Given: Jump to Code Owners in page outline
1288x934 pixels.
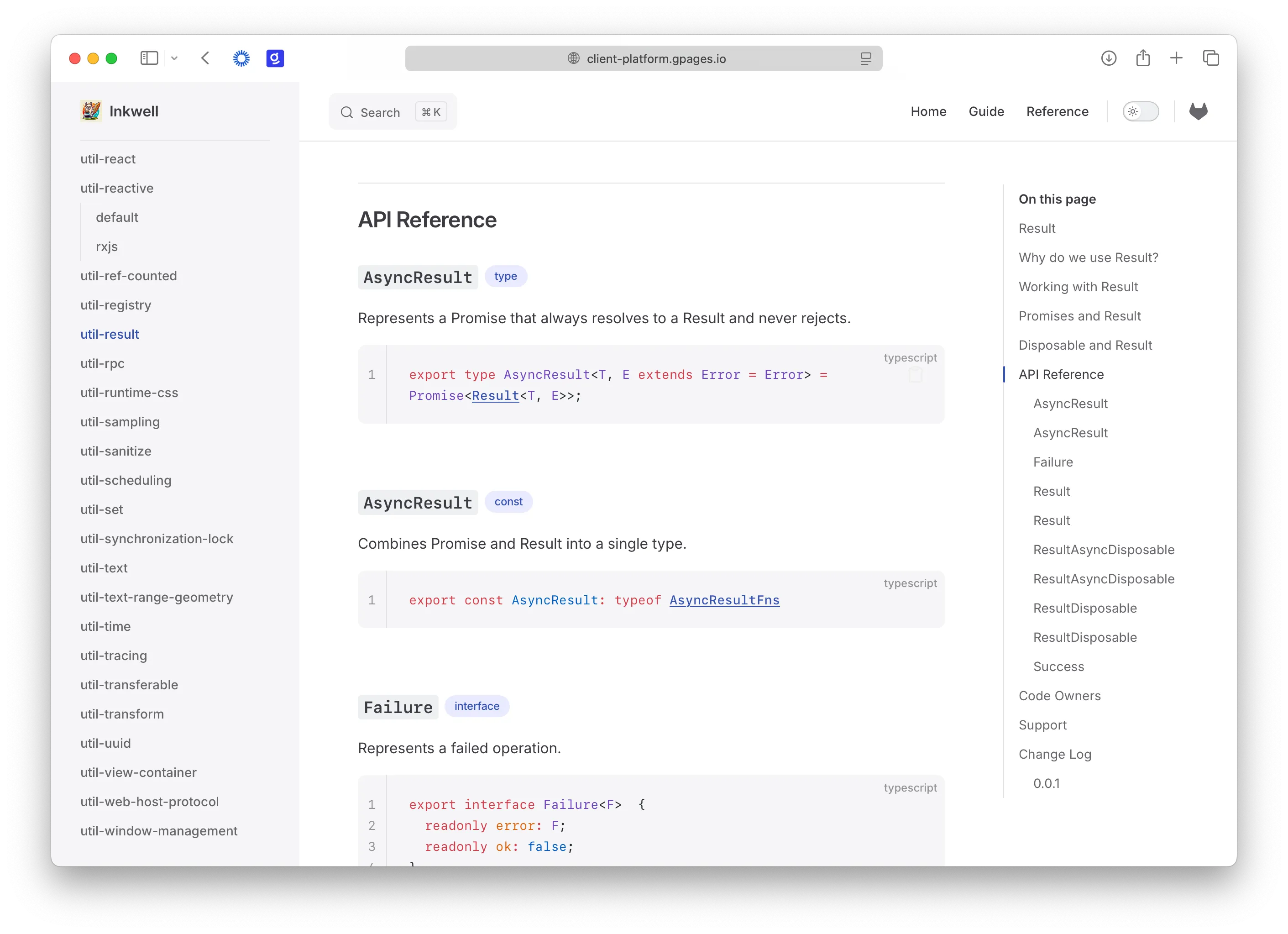Looking at the screenshot, I should 1059,696.
